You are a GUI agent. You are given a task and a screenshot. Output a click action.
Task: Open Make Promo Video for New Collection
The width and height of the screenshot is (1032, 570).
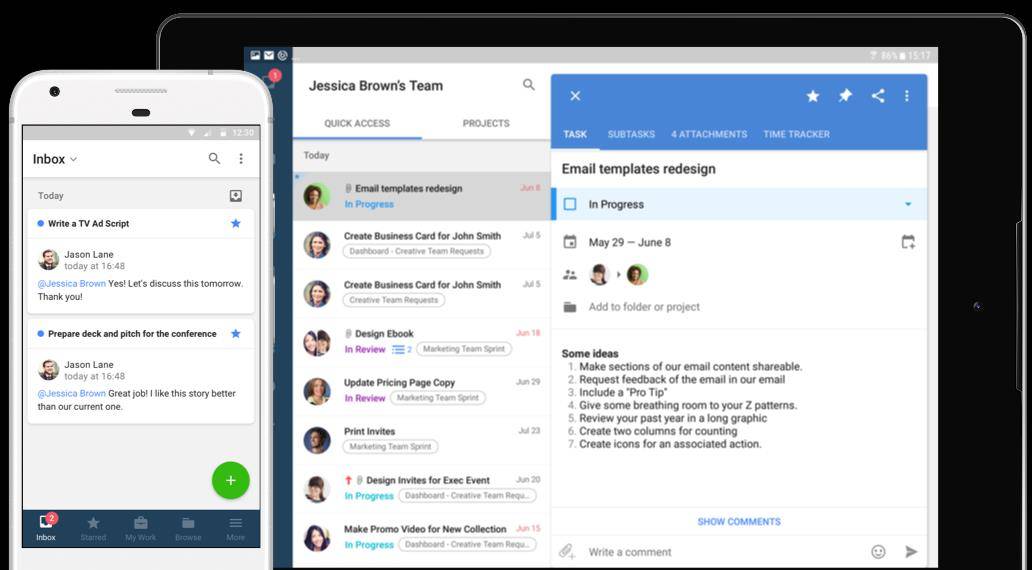(x=422, y=536)
